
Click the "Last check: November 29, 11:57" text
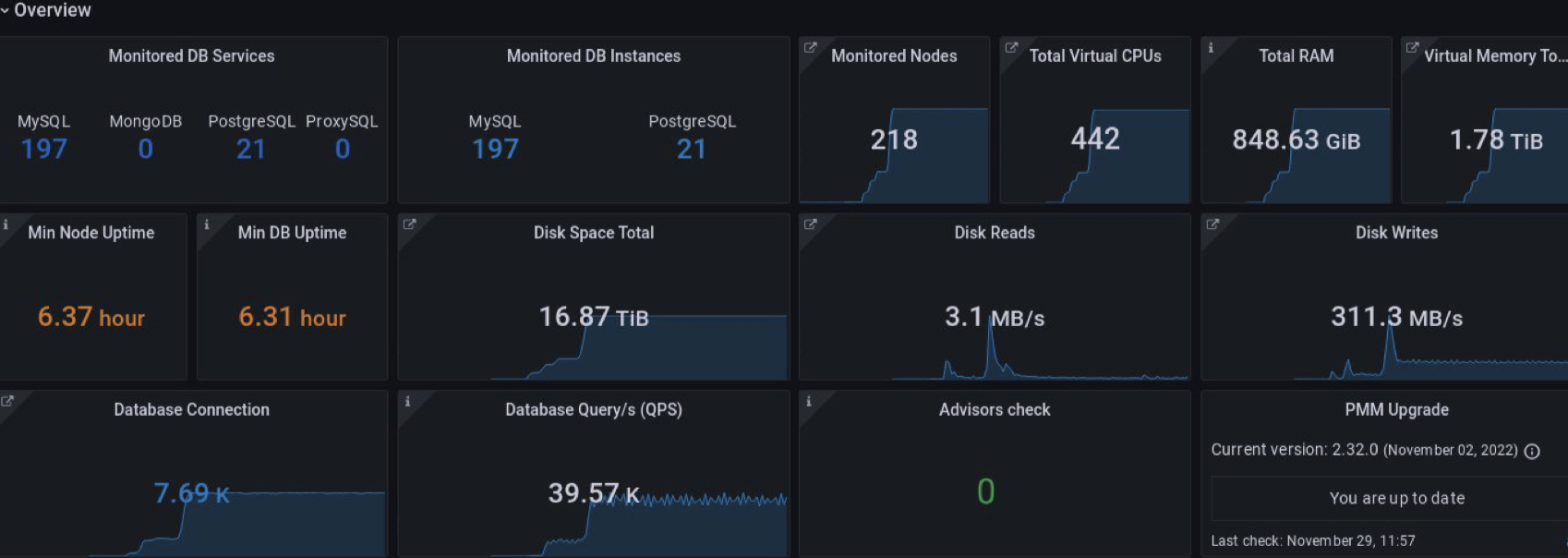click(x=1313, y=540)
